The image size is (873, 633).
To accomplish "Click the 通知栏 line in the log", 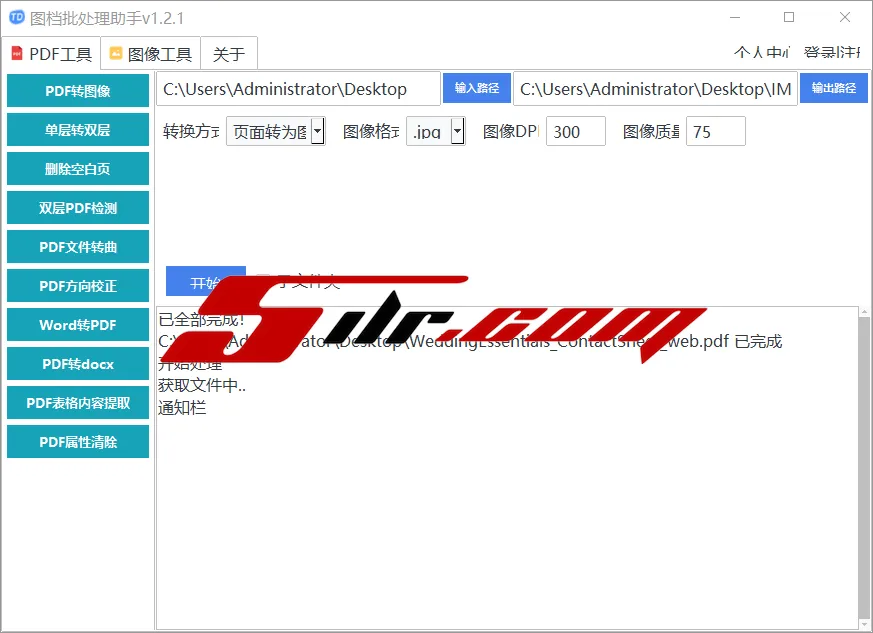I will point(182,408).
